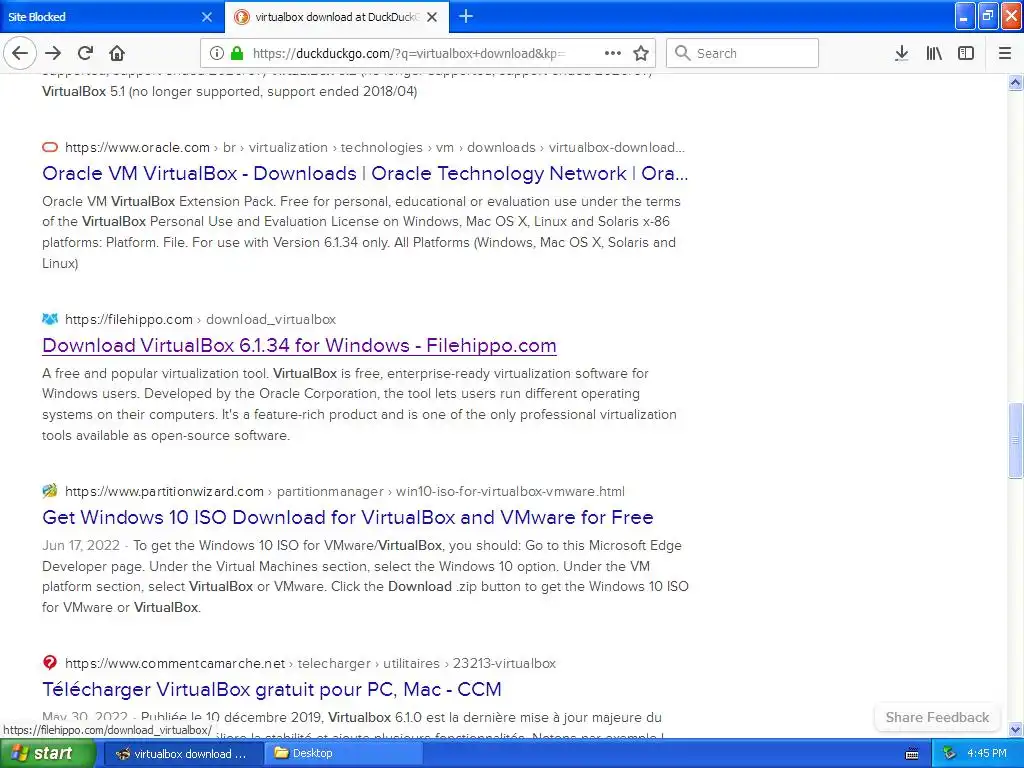1024x768 pixels.
Task: Open Oracle VM VirtualBox Downloads result
Action: [x=365, y=173]
